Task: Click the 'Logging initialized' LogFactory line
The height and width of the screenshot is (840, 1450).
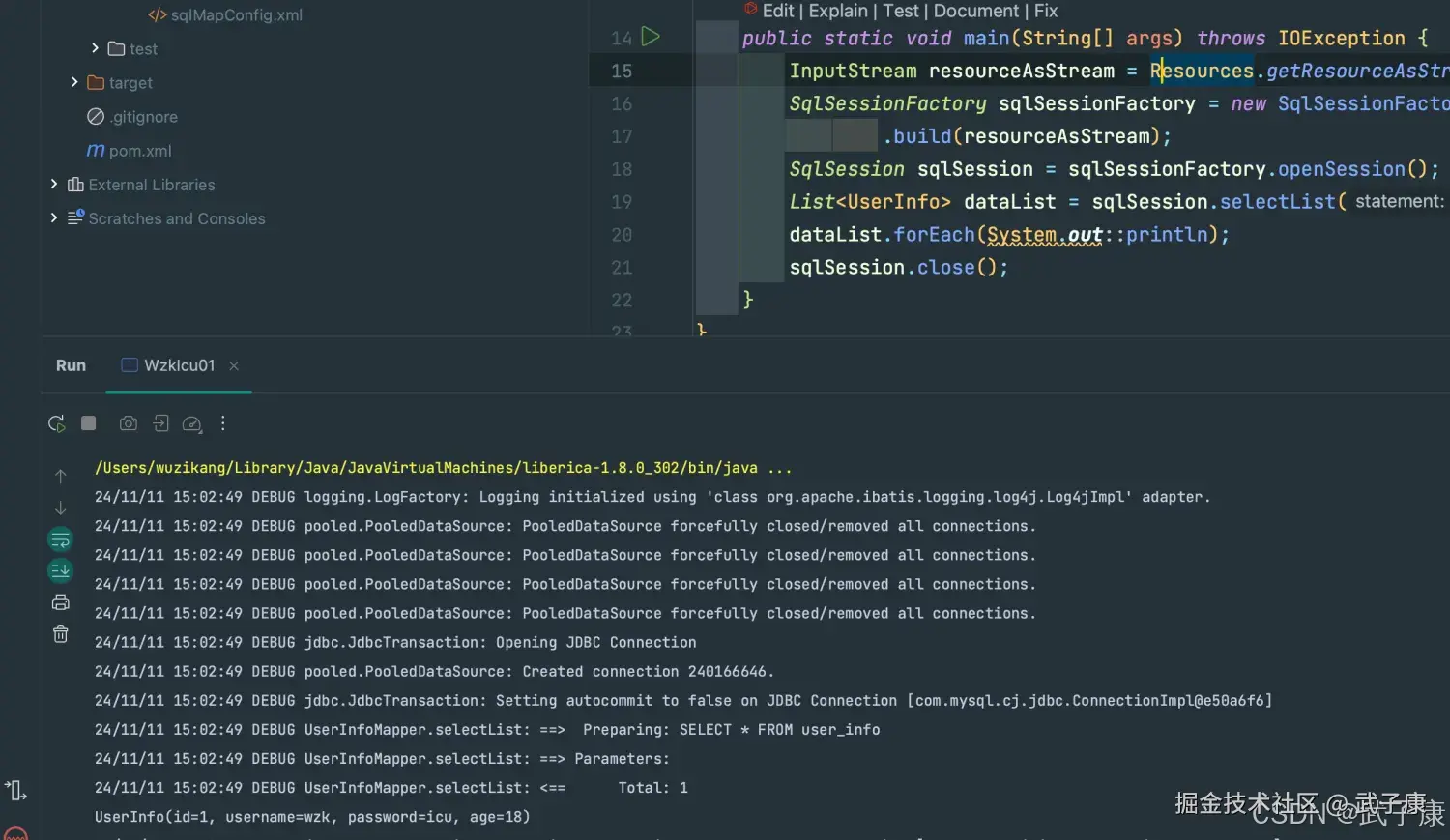Action: (x=652, y=497)
